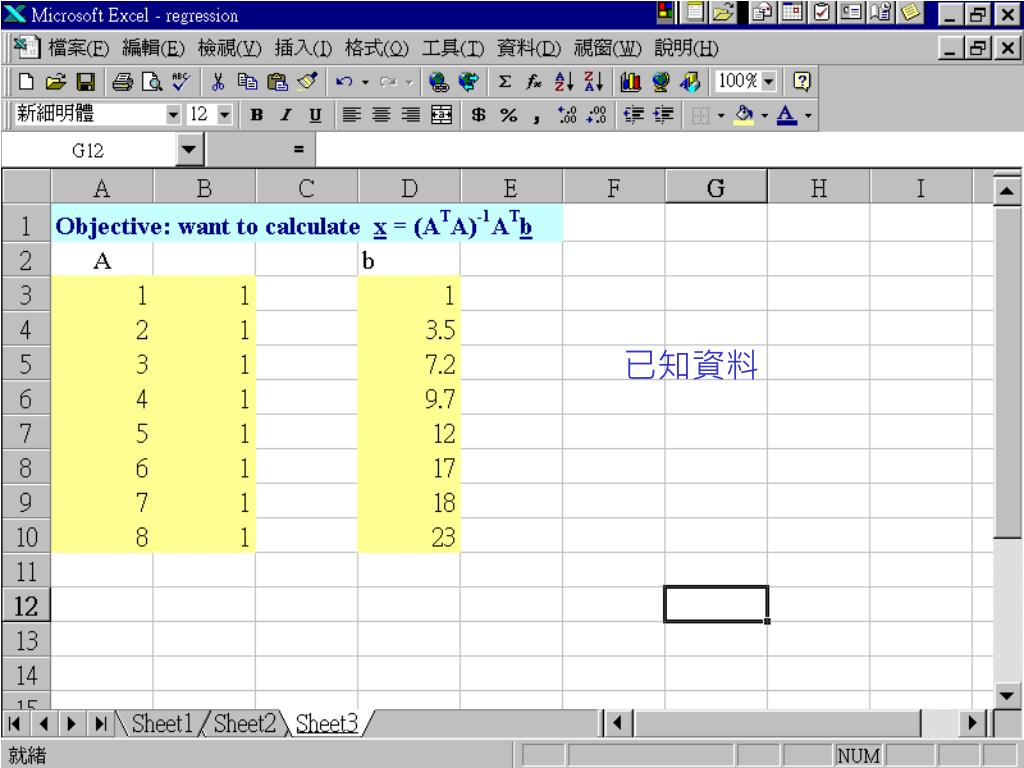1024x768 pixels.
Task: Open the 插入(I) menu
Action: coord(304,48)
